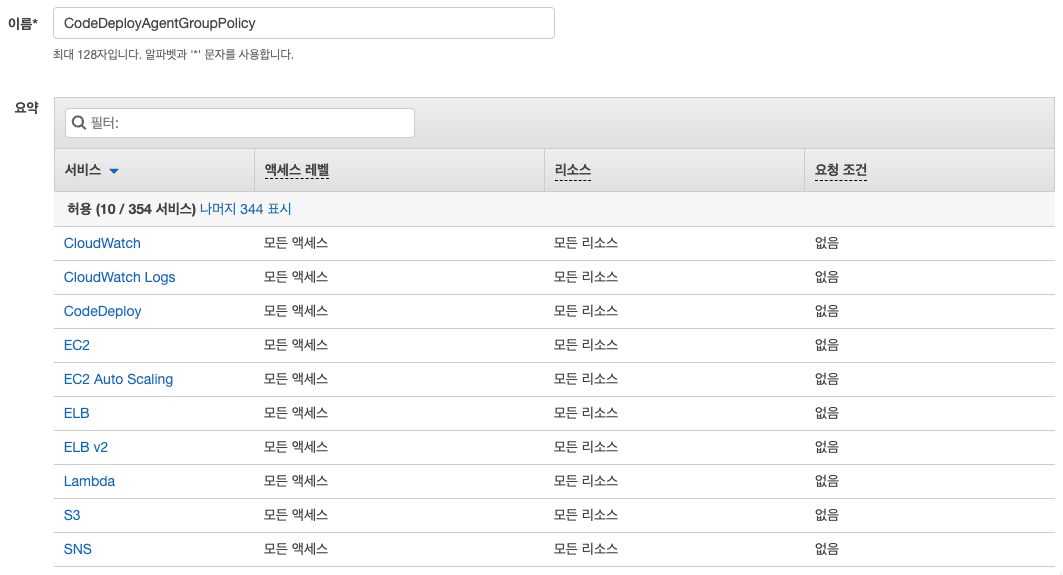Screen dimensions: 1063x575
Task: Open the EC2 Auto Scaling link
Action: coord(119,379)
